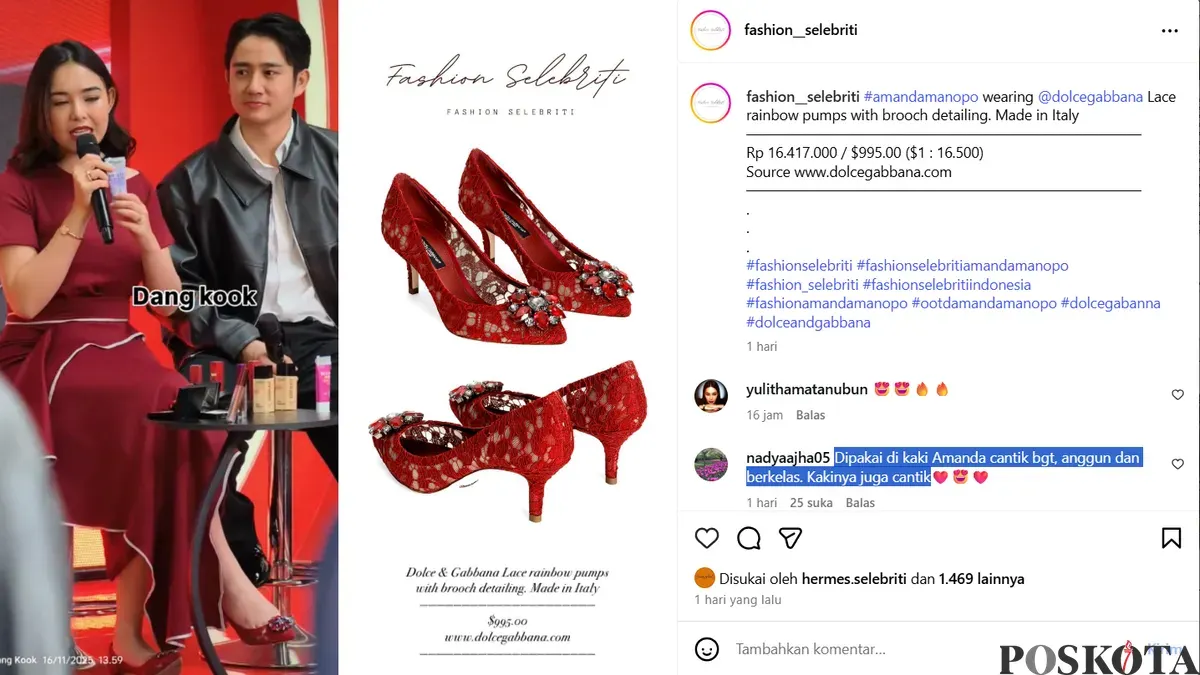Image resolution: width=1200 pixels, height=675 pixels.
Task: Open yulithamatanubun's avatar
Action: click(711, 396)
